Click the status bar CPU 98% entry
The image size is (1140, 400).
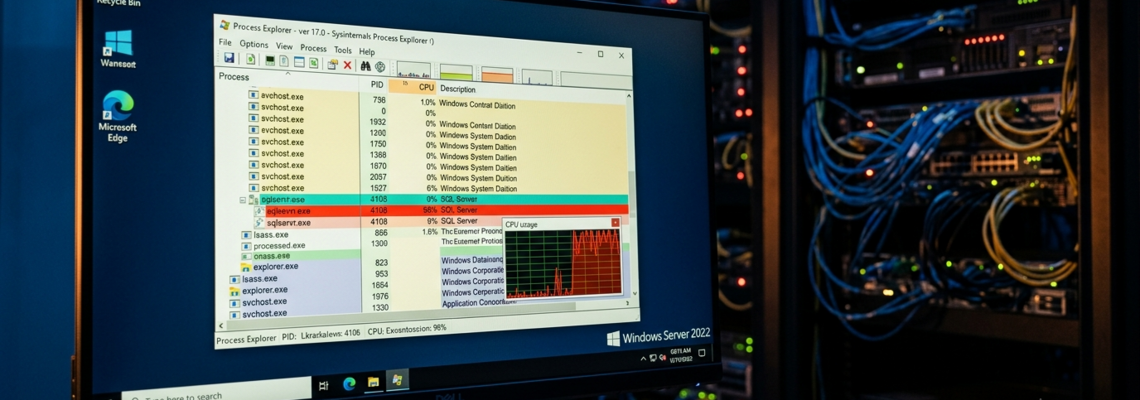tap(406, 328)
